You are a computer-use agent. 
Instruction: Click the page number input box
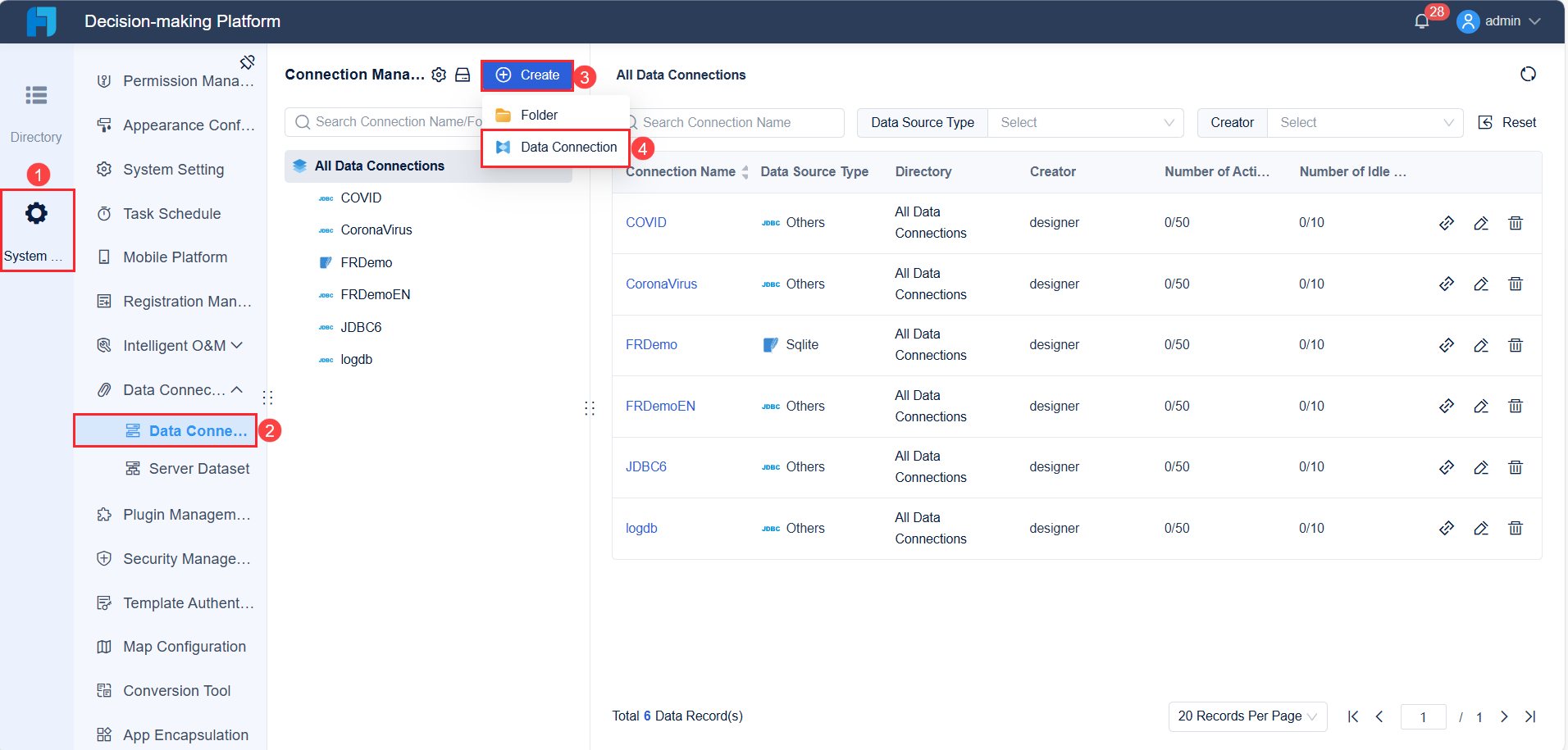1423,717
